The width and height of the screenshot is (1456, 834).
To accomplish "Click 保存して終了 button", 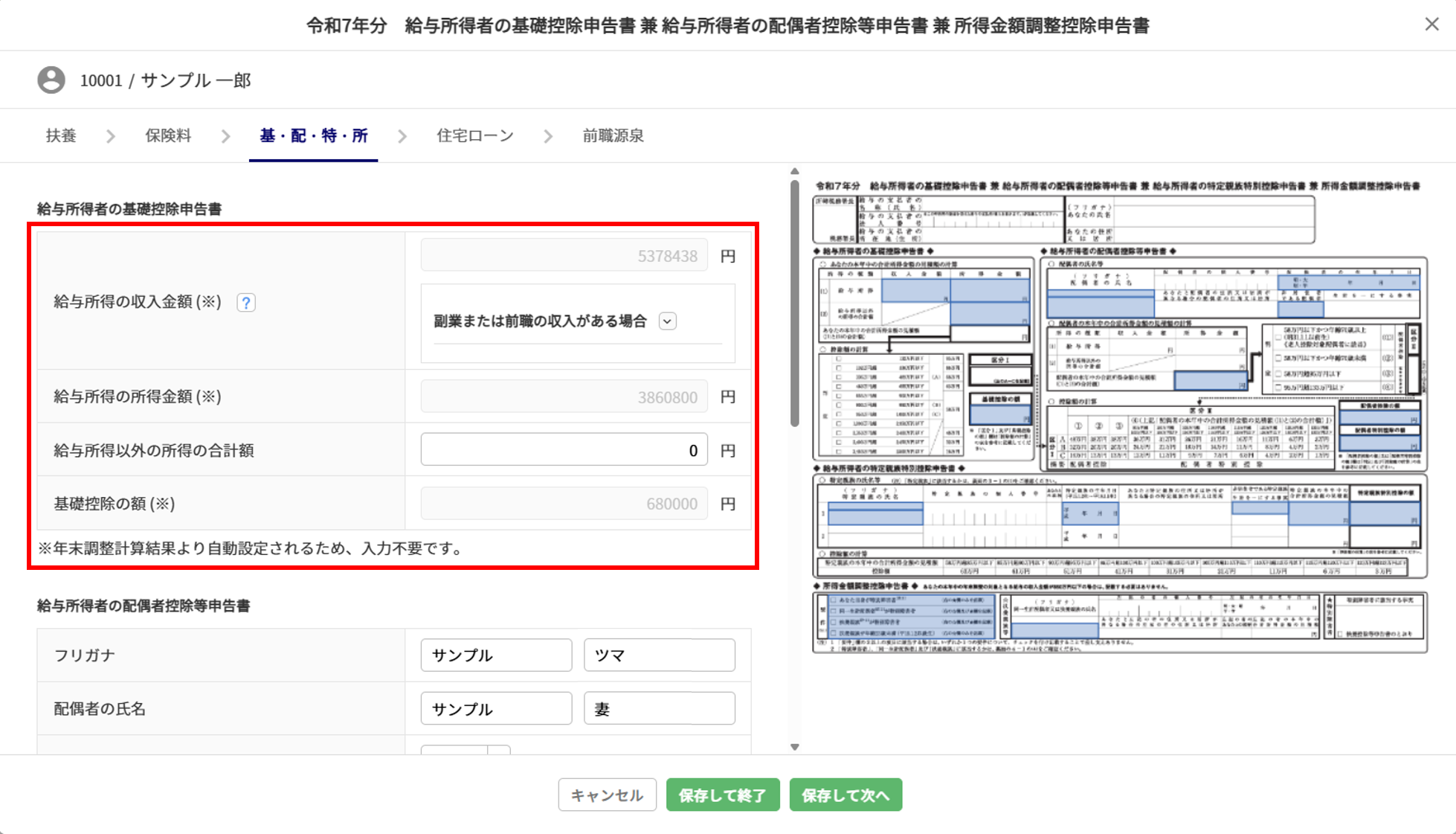I will (x=722, y=795).
